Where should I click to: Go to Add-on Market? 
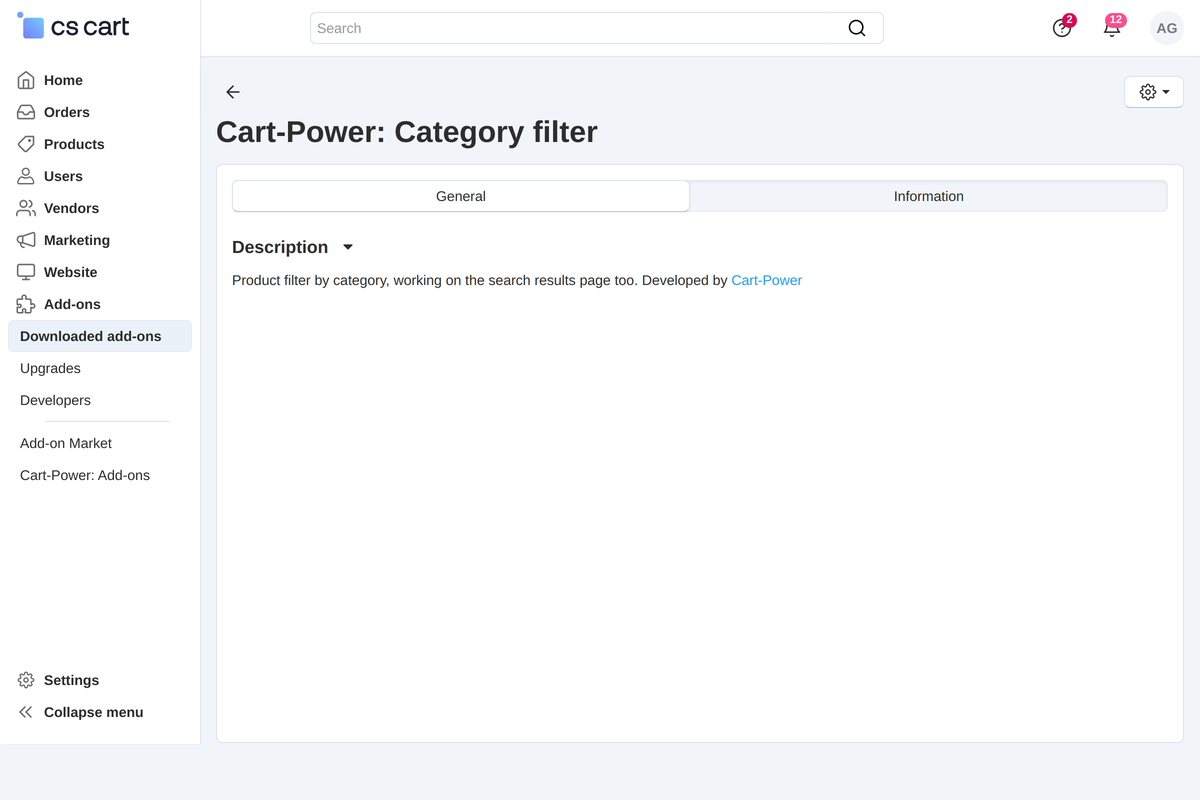(66, 443)
